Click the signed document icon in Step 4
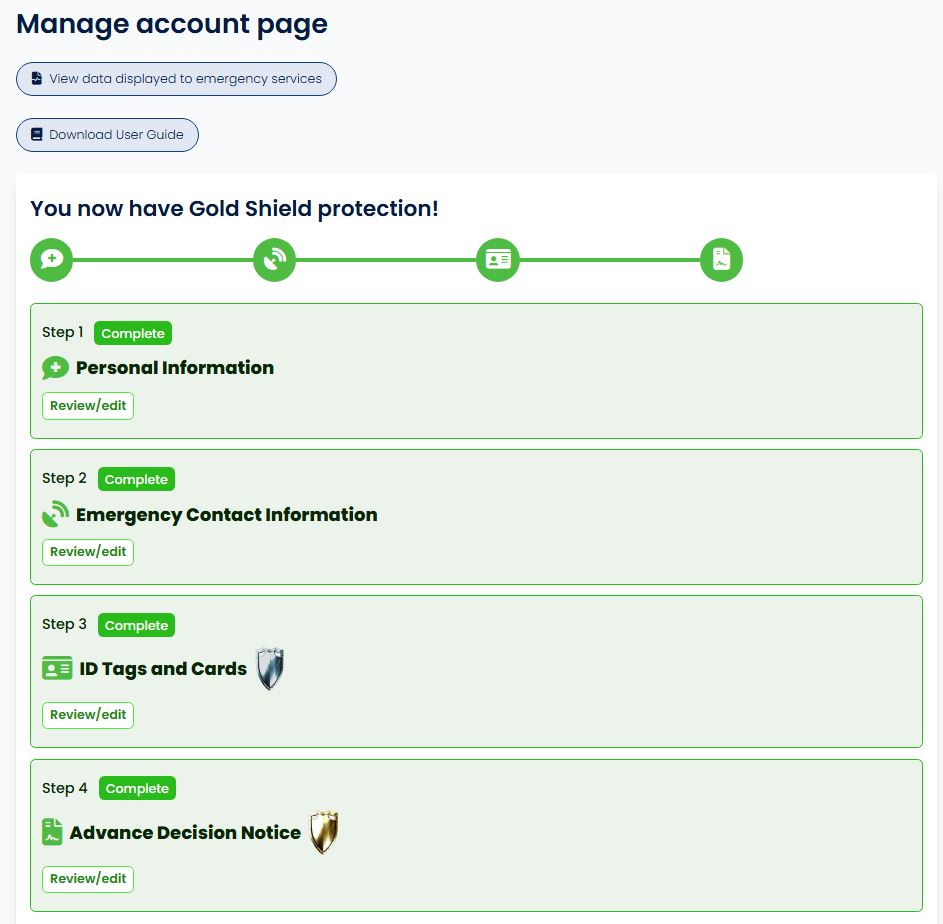 coord(51,832)
